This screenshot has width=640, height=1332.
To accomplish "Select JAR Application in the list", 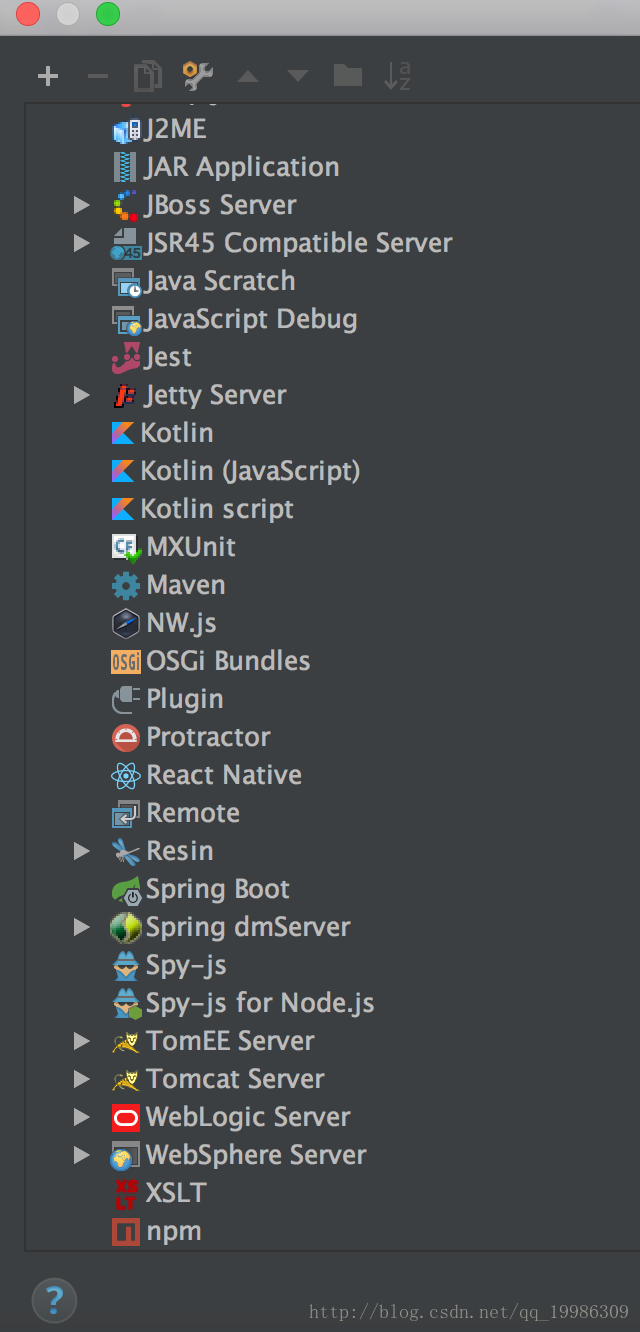I will click(242, 167).
